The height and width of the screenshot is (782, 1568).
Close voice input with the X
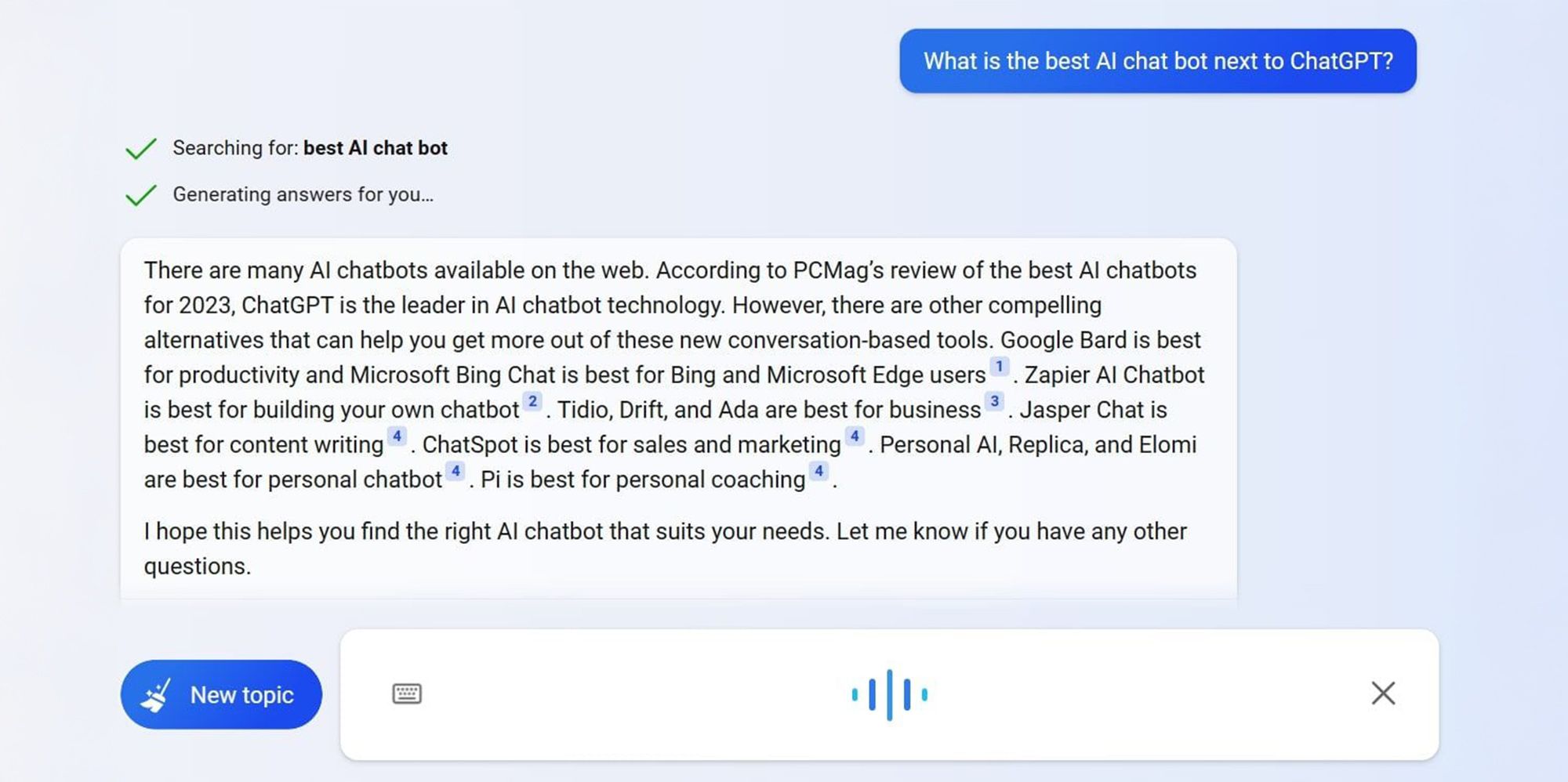(x=1383, y=693)
